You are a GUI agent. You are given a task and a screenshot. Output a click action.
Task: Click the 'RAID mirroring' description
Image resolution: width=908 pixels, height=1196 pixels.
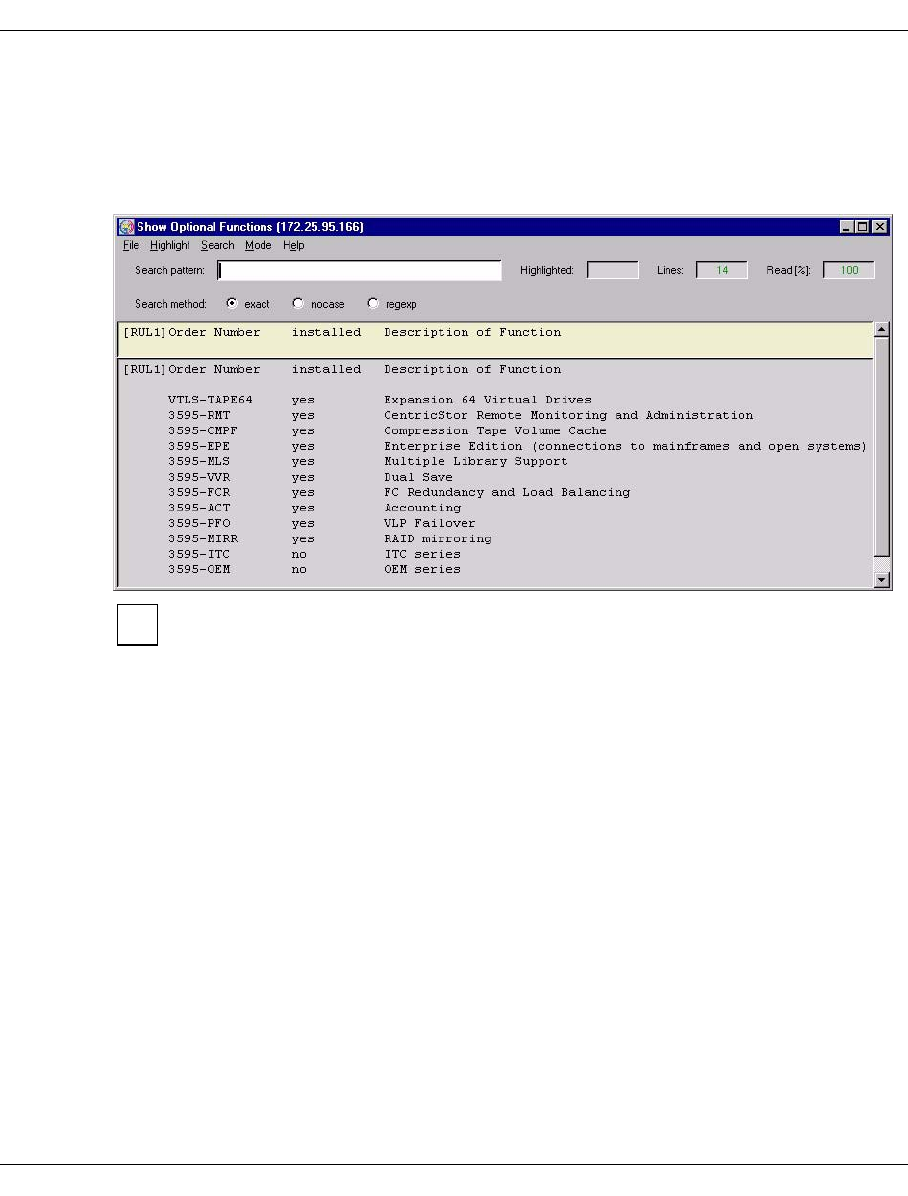[x=438, y=539]
